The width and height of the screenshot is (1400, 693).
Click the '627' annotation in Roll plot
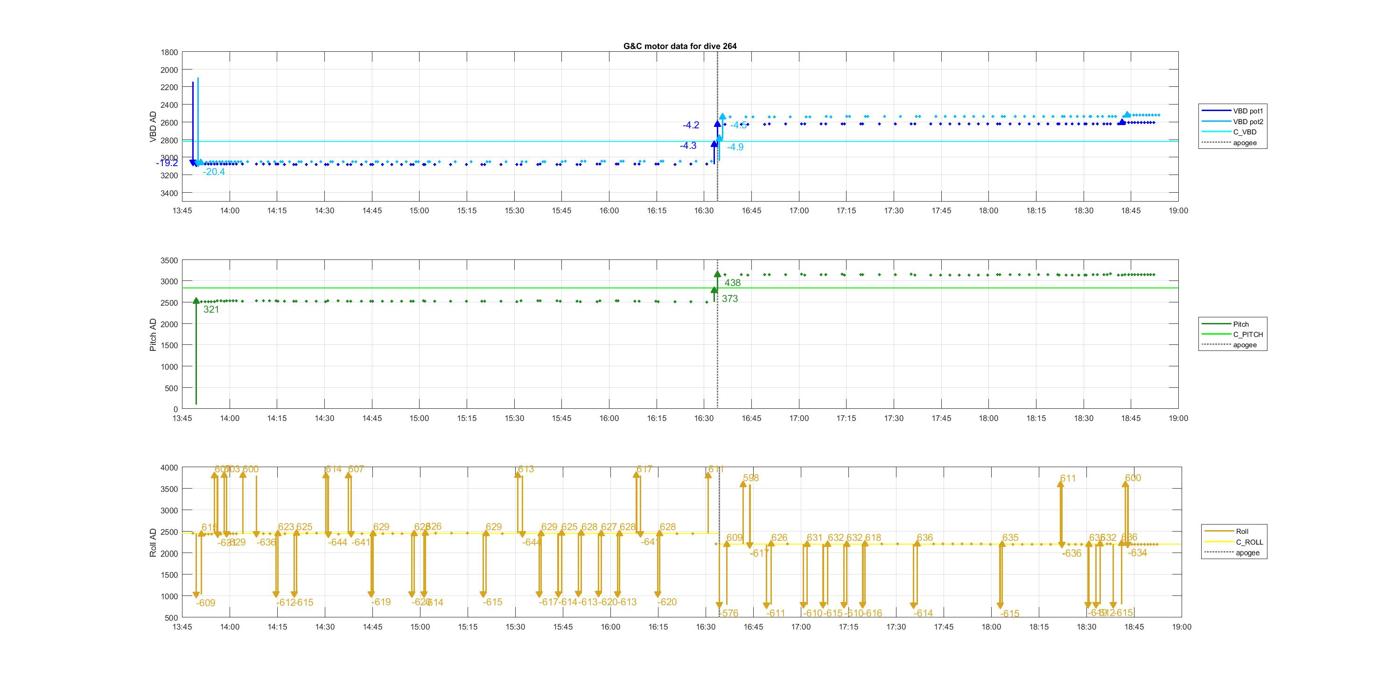pos(608,527)
